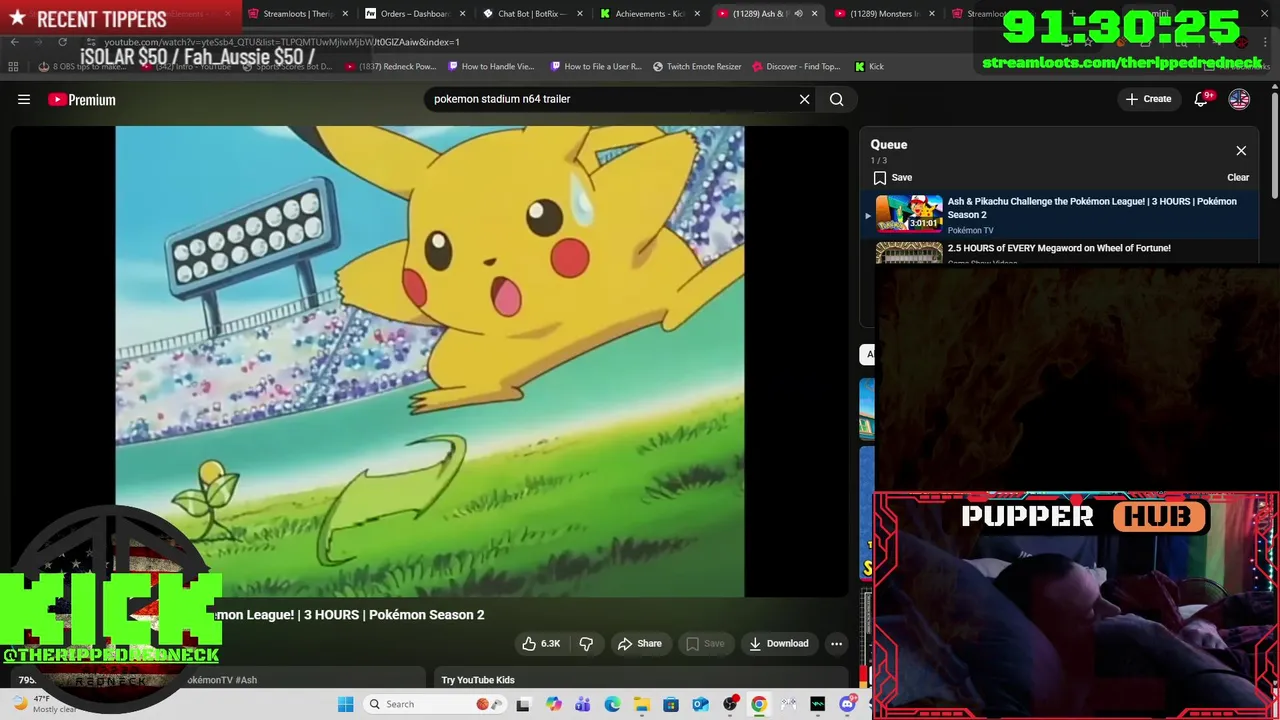Open the browser apps grid icon

click(x=13, y=67)
